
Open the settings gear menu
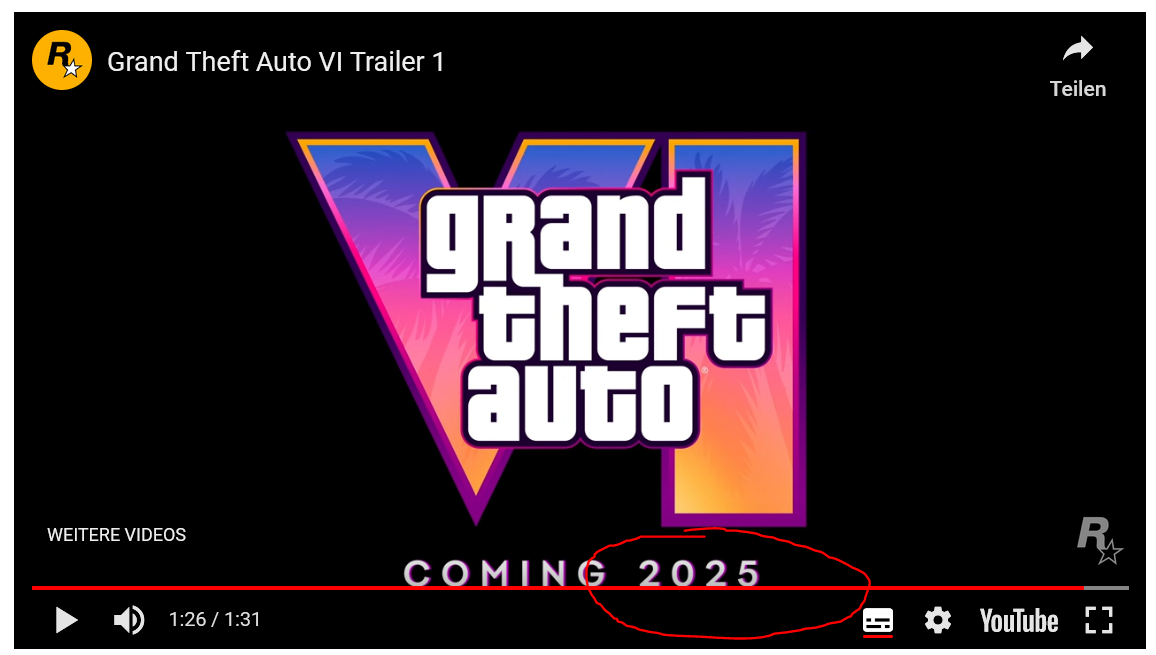[x=938, y=620]
